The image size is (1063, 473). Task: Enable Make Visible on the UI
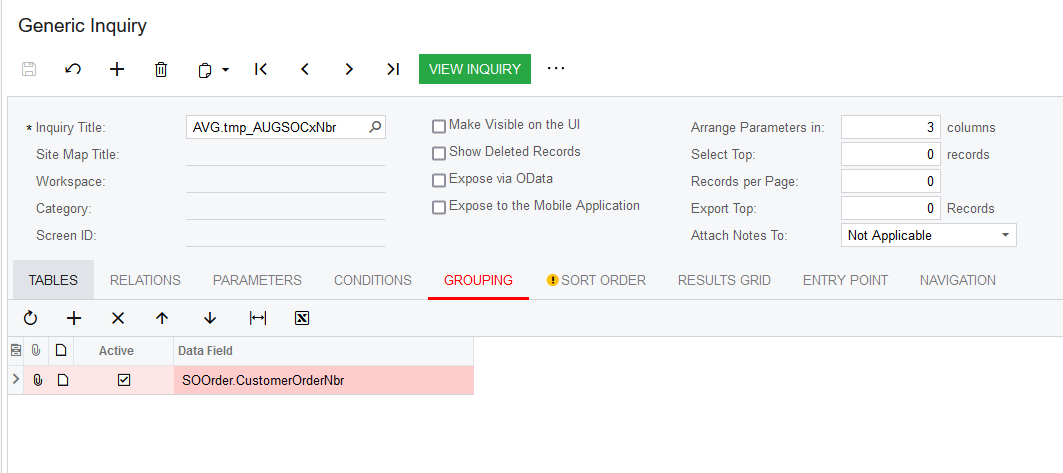[439, 126]
